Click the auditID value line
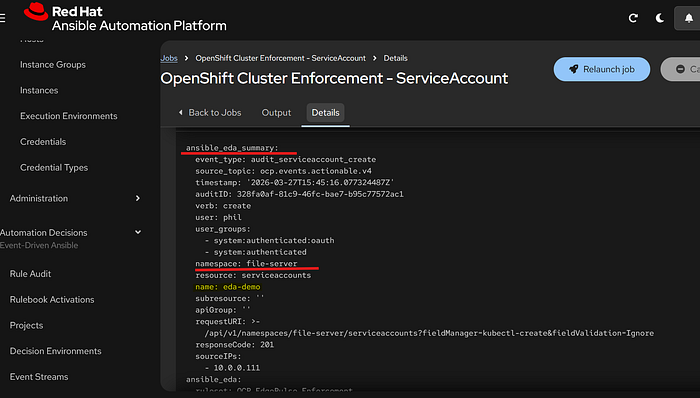The image size is (700, 398). coord(299,194)
